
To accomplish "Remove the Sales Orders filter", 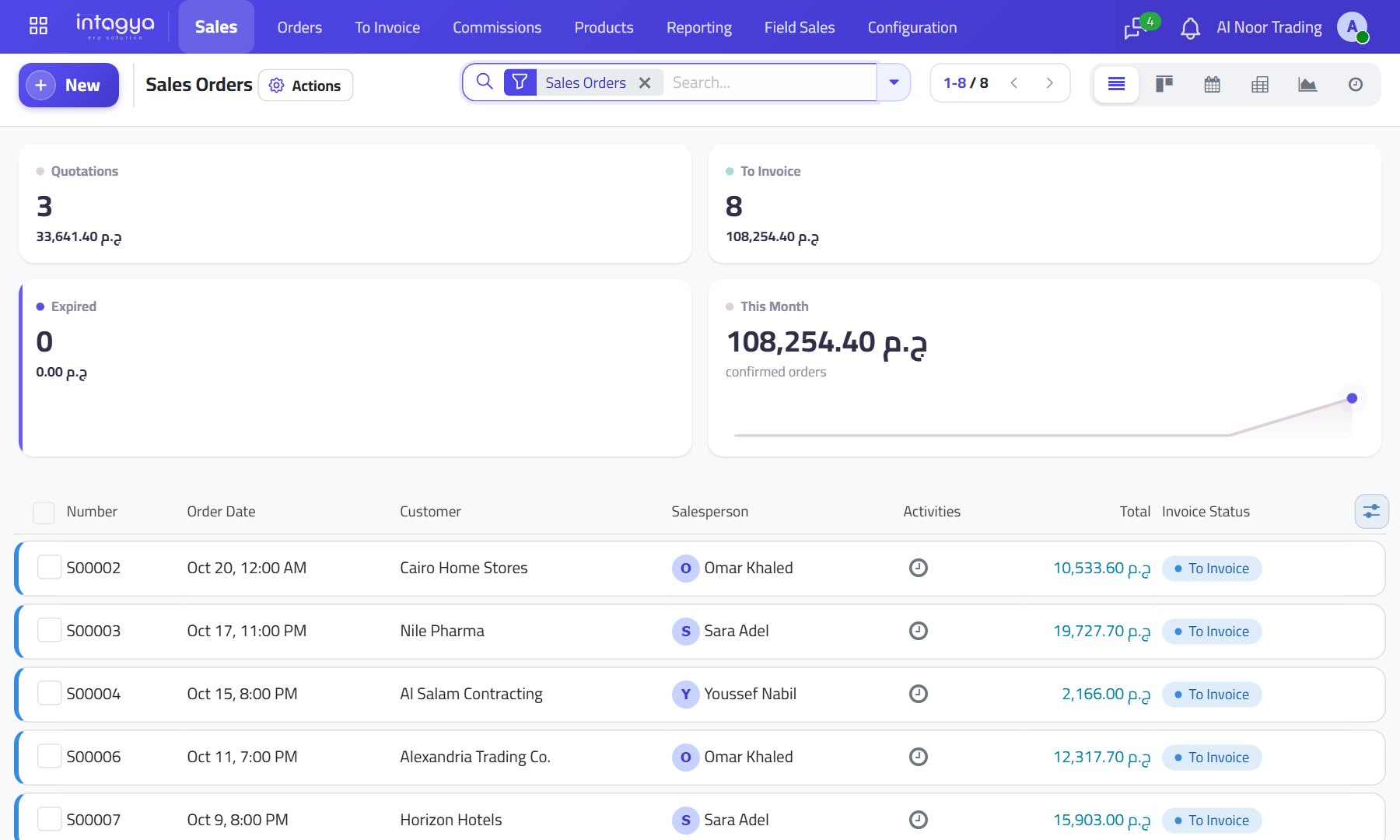I will [645, 82].
